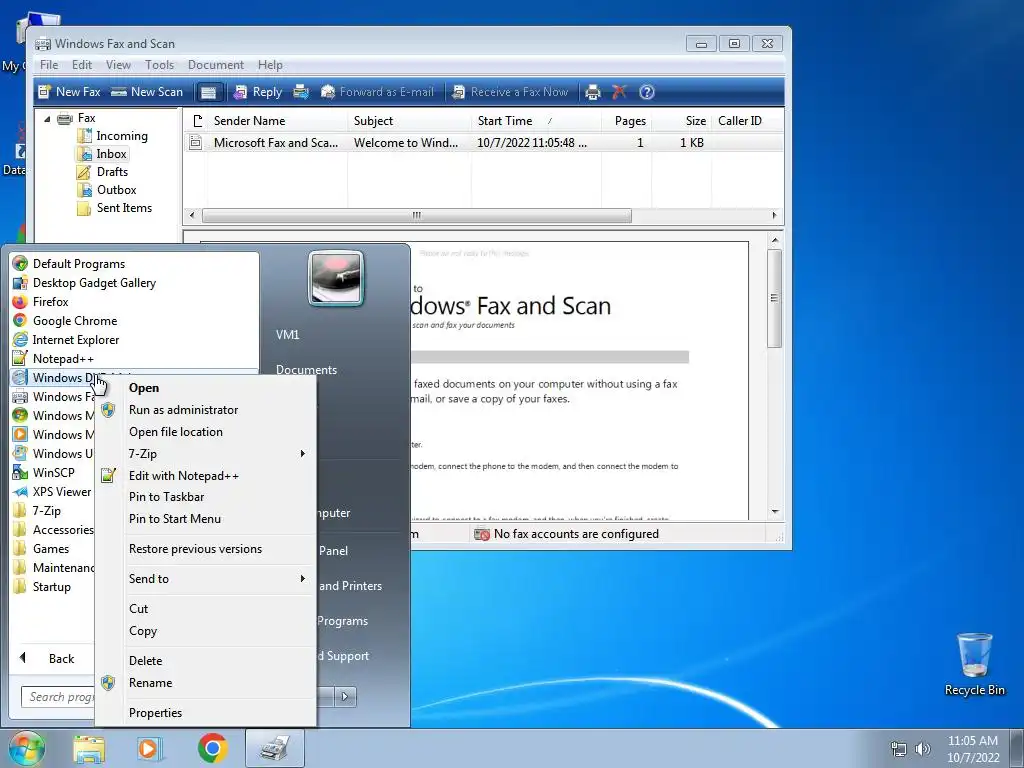This screenshot has width=1024, height=768.
Task: Expand the Send to submenu
Action: pos(206,579)
